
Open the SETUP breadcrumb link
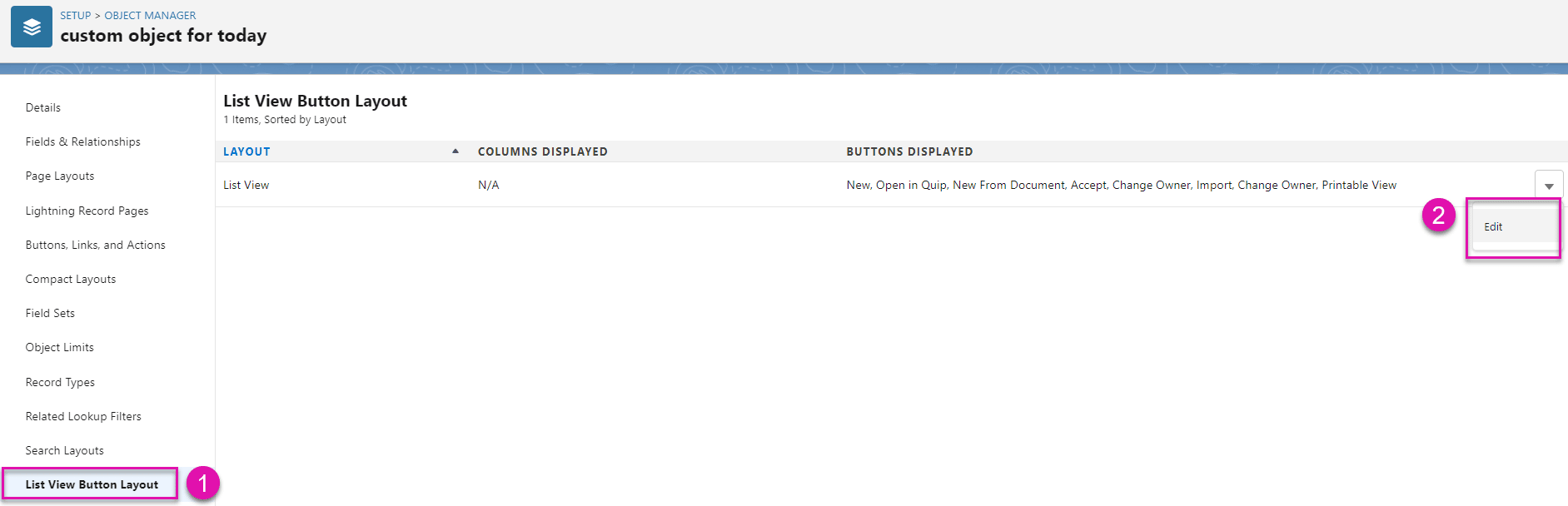point(75,16)
